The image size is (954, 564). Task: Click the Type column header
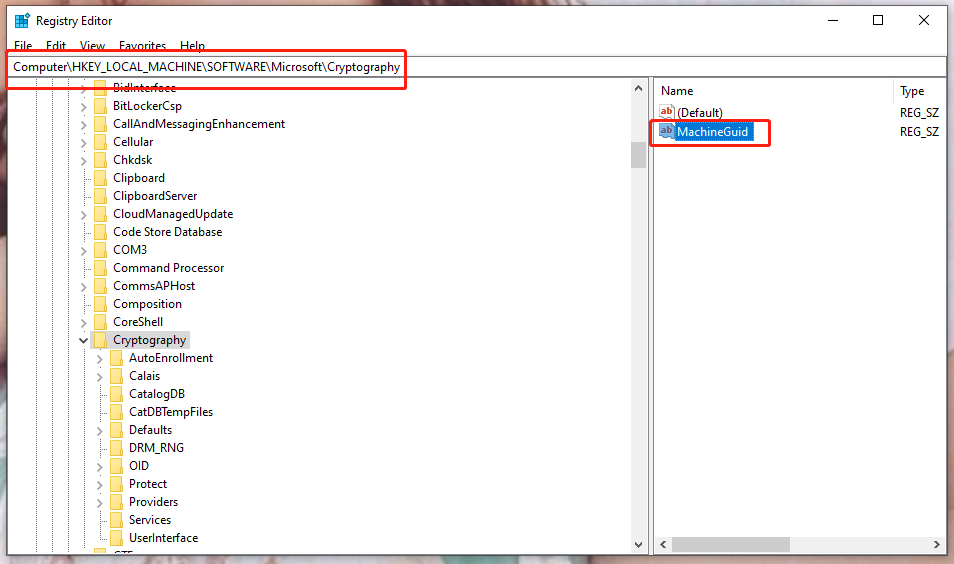coord(912,91)
